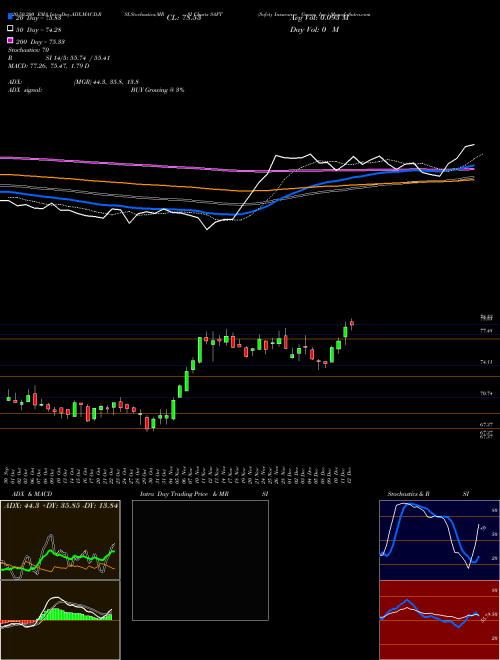Click the red RSI panel chart
This screenshot has height=660, width=500.
439,620
